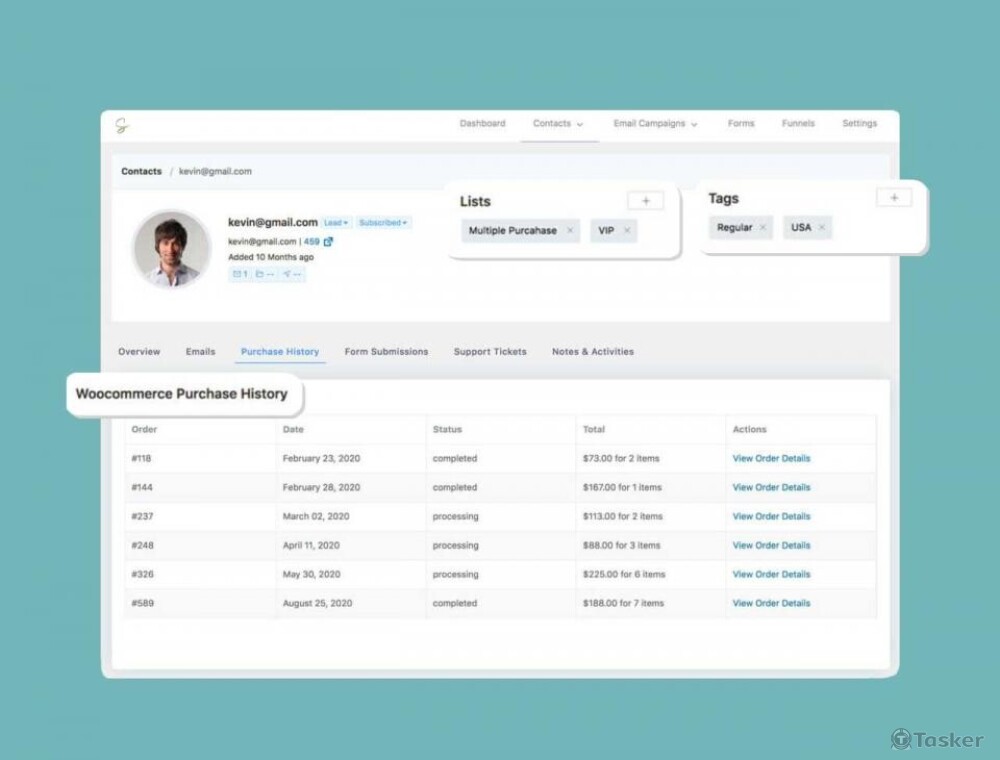Switch to the Support Tickets tab
The height and width of the screenshot is (760, 1000).
coord(490,352)
